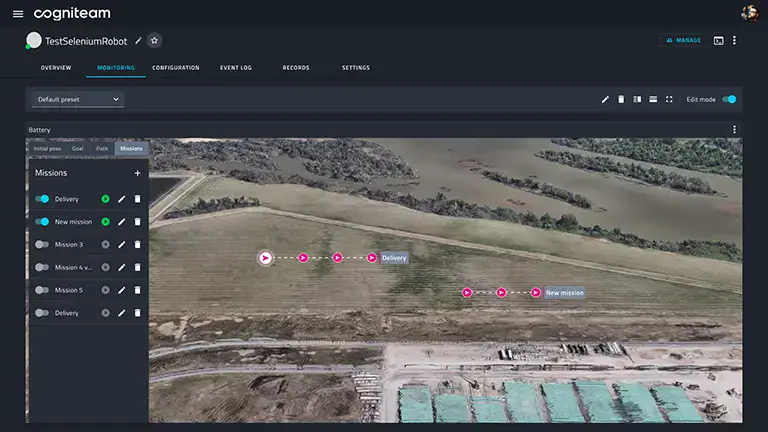Open the remote terminal icon
768x432 pixels.
pos(719,41)
